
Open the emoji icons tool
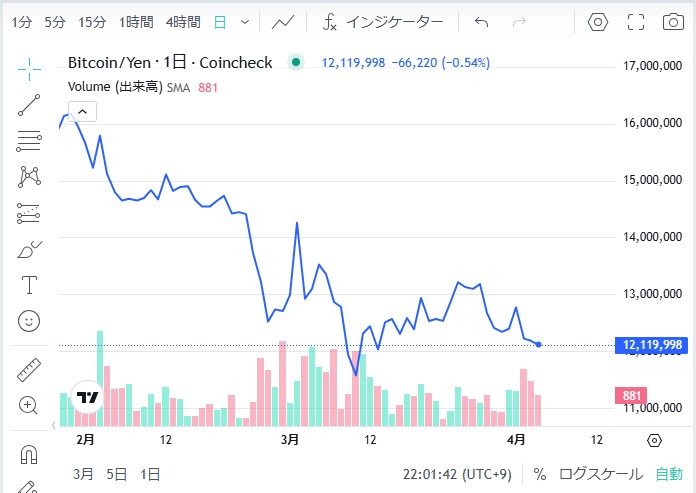point(29,321)
